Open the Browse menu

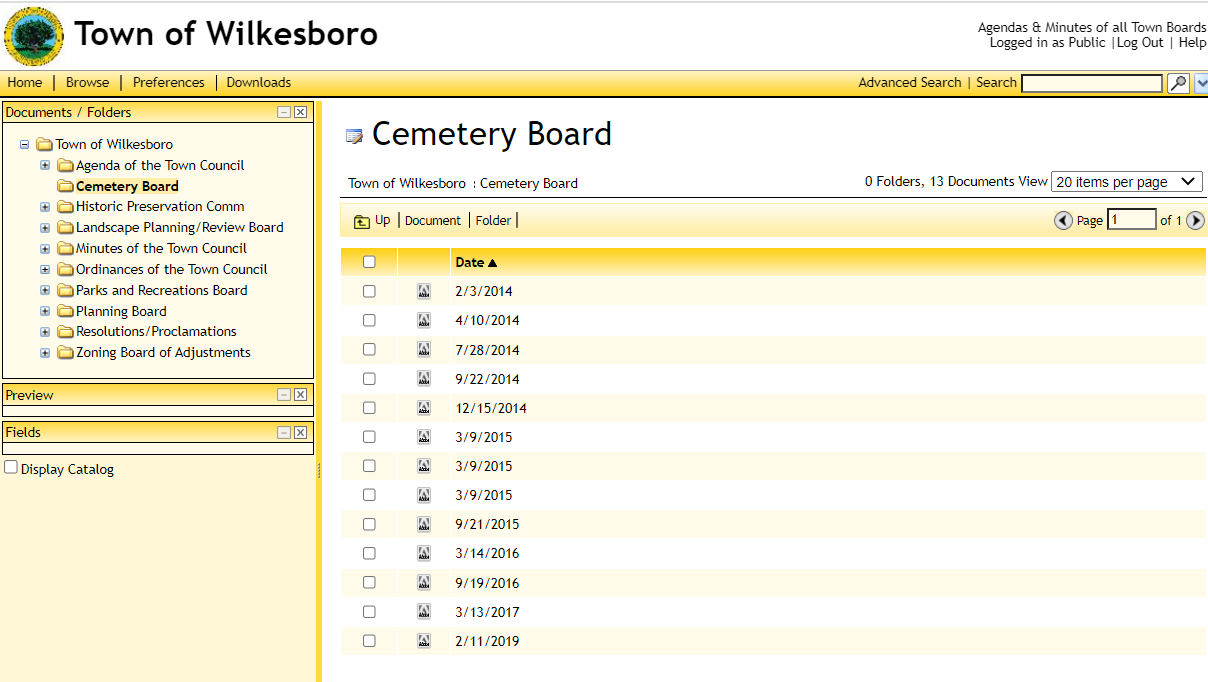pyautogui.click(x=87, y=83)
